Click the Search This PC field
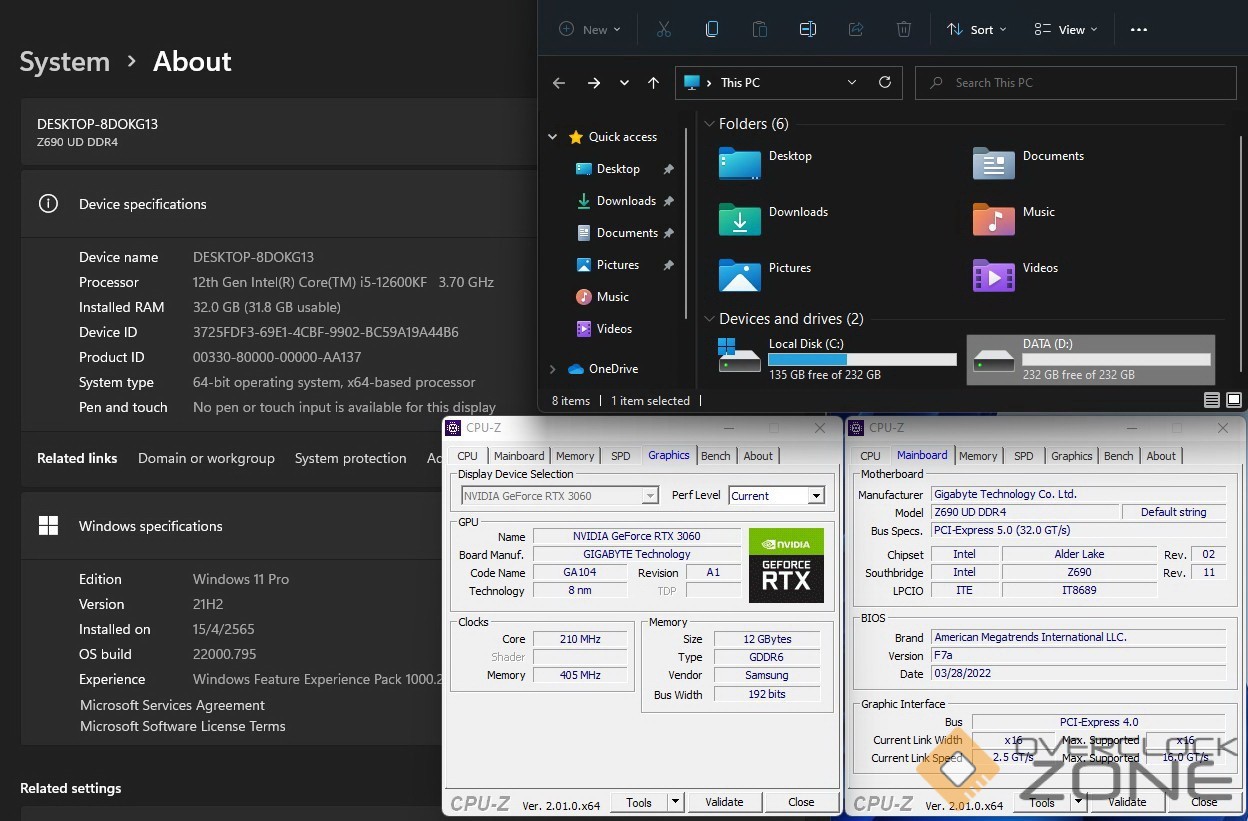 coord(1075,83)
